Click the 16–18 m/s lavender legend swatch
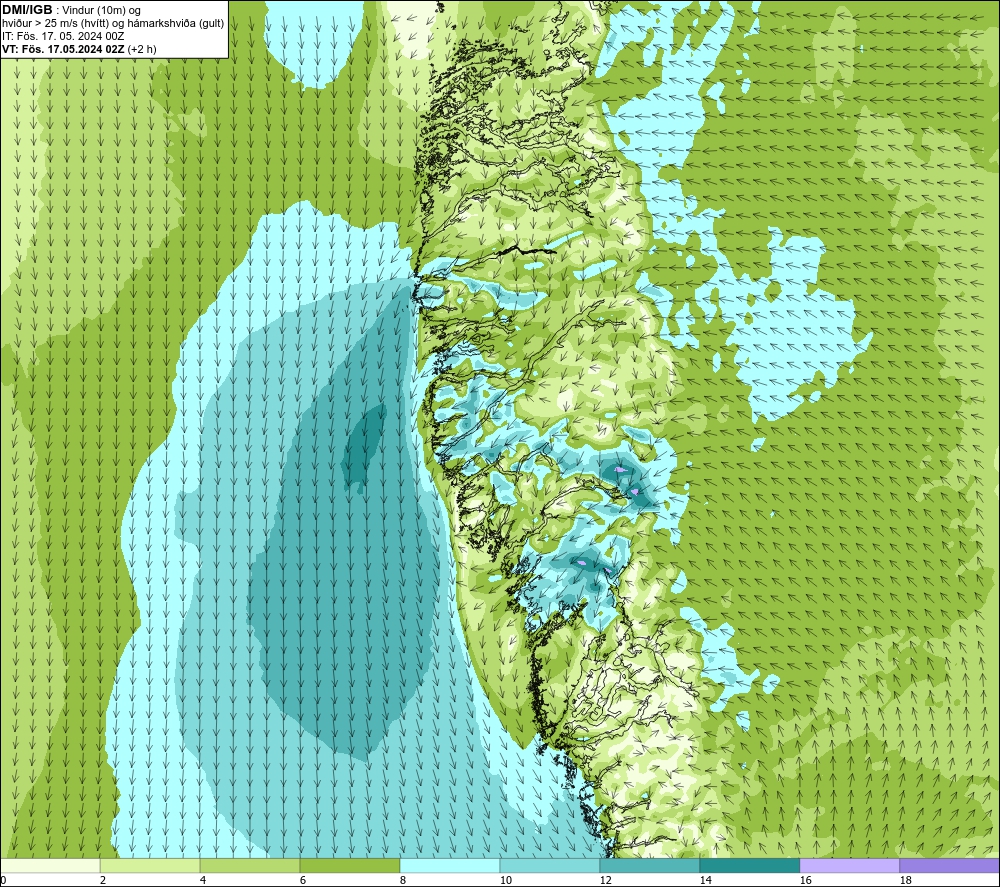The image size is (1000, 887). pyautogui.click(x=849, y=866)
